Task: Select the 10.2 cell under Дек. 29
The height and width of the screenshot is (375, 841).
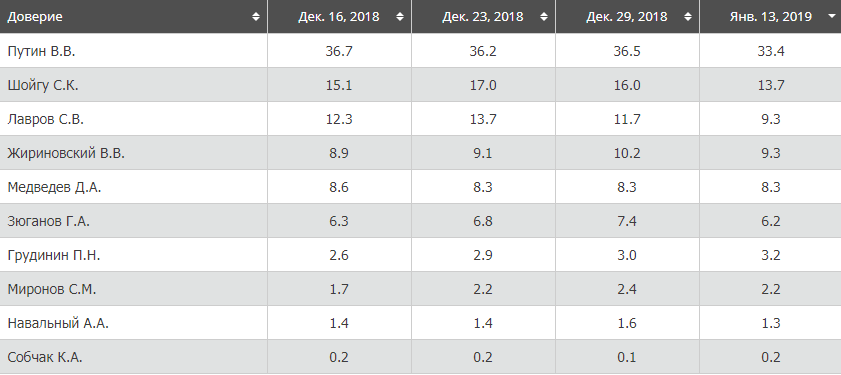Action: pos(627,153)
